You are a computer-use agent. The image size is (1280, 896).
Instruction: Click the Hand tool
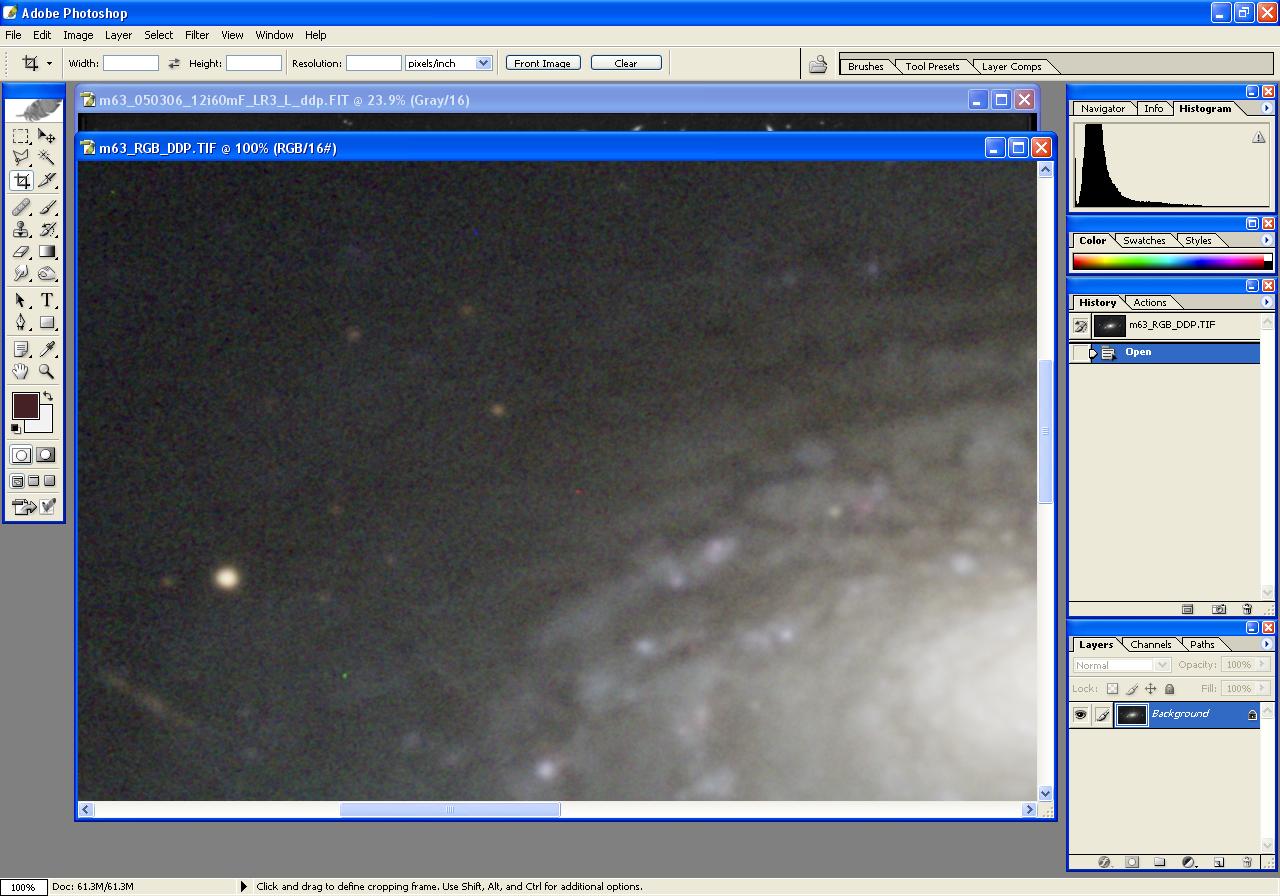21,371
